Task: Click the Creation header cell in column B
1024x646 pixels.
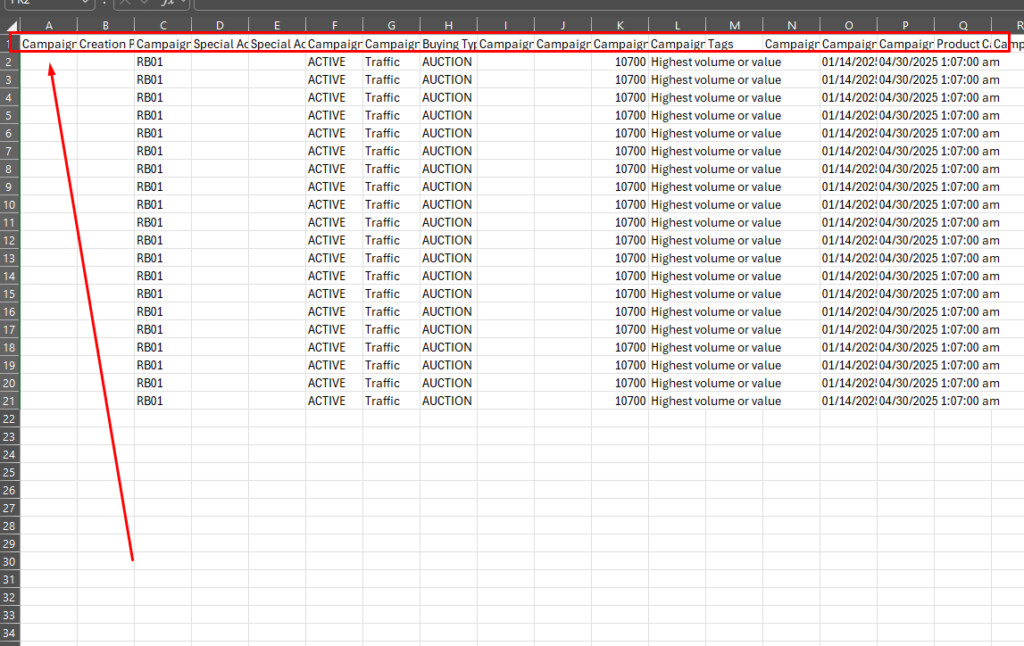Action: pyautogui.click(x=105, y=44)
